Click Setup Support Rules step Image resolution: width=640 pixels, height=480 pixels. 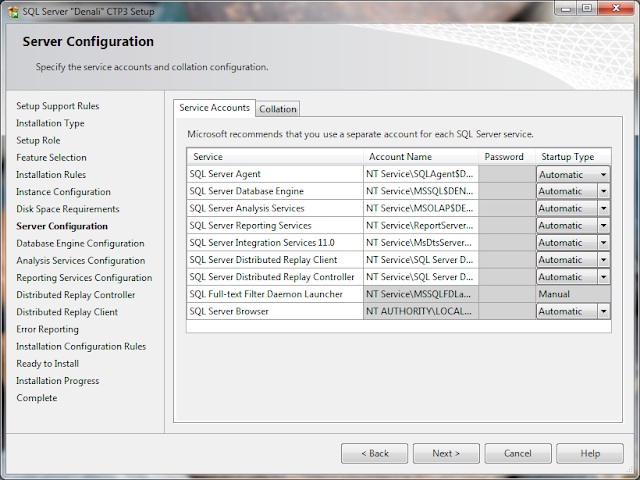[x=58, y=106]
